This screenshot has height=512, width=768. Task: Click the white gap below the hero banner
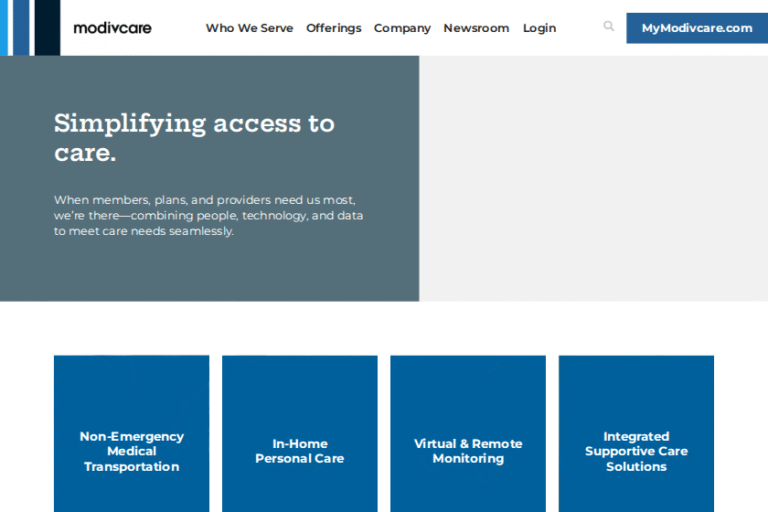point(384,328)
